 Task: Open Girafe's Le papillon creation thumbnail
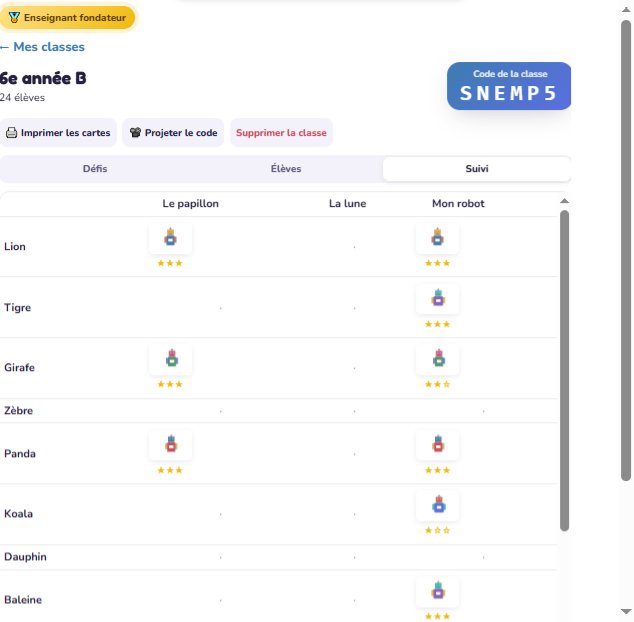(170, 359)
